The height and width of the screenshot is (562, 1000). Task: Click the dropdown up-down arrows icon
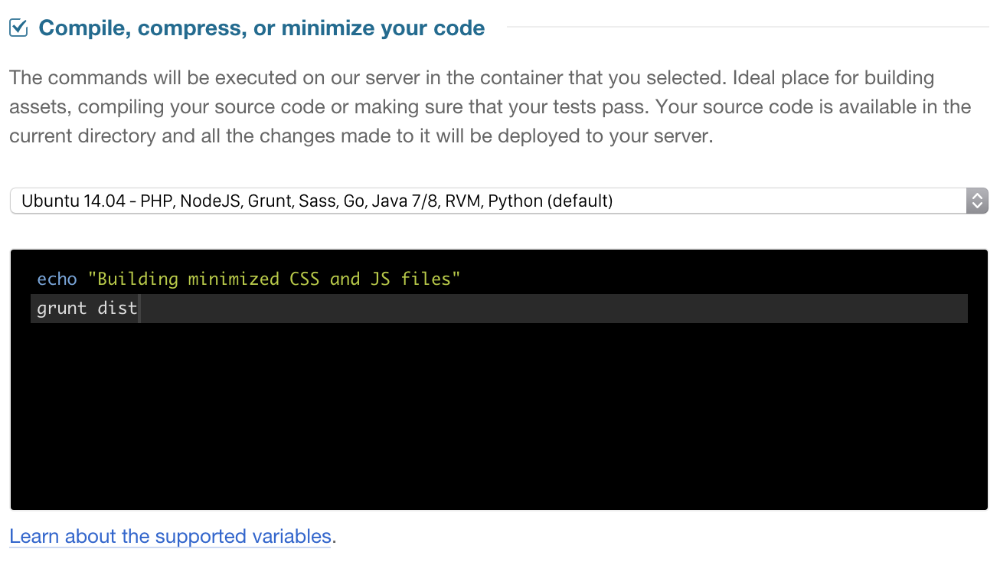(976, 201)
